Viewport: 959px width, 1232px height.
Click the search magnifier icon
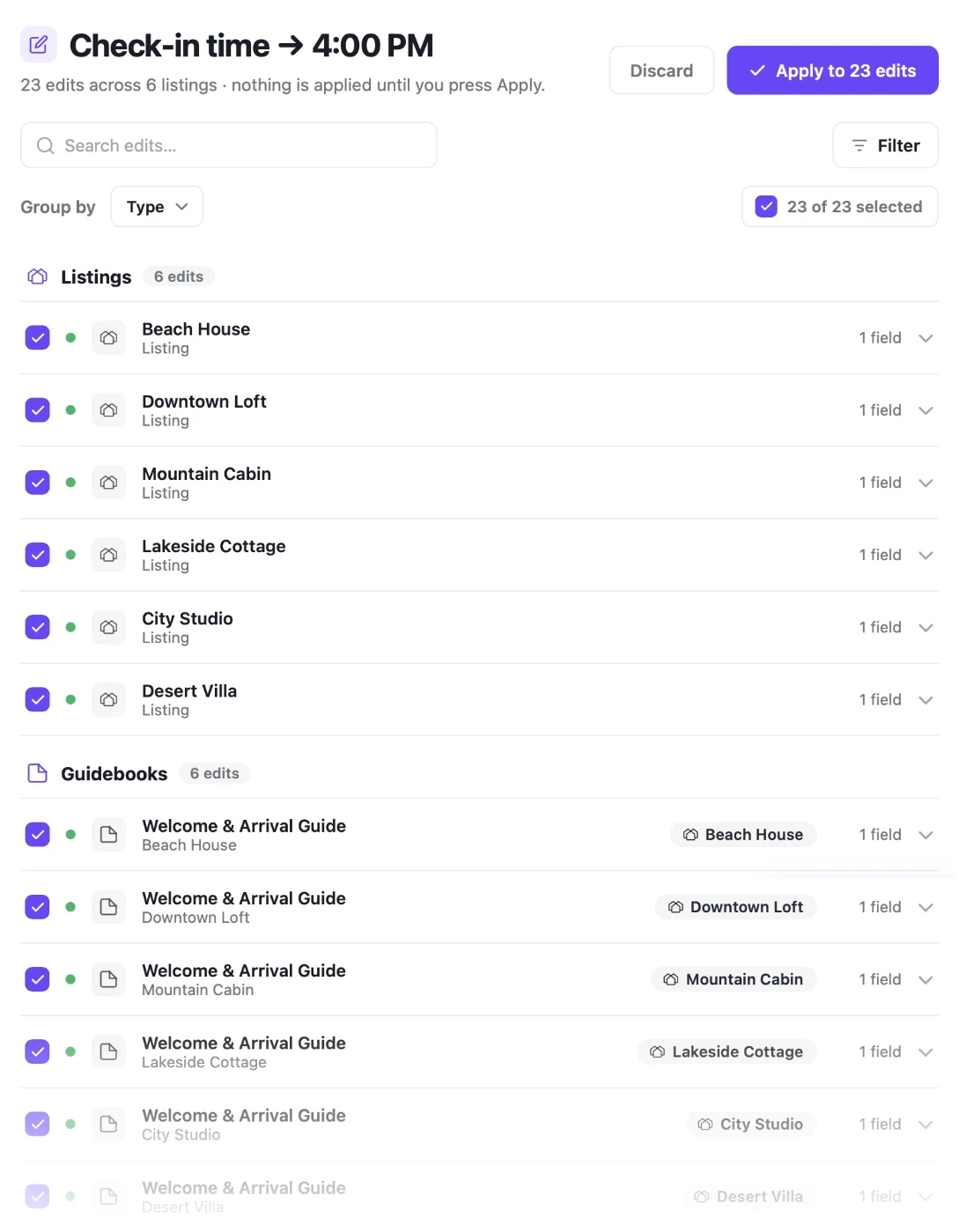(46, 145)
